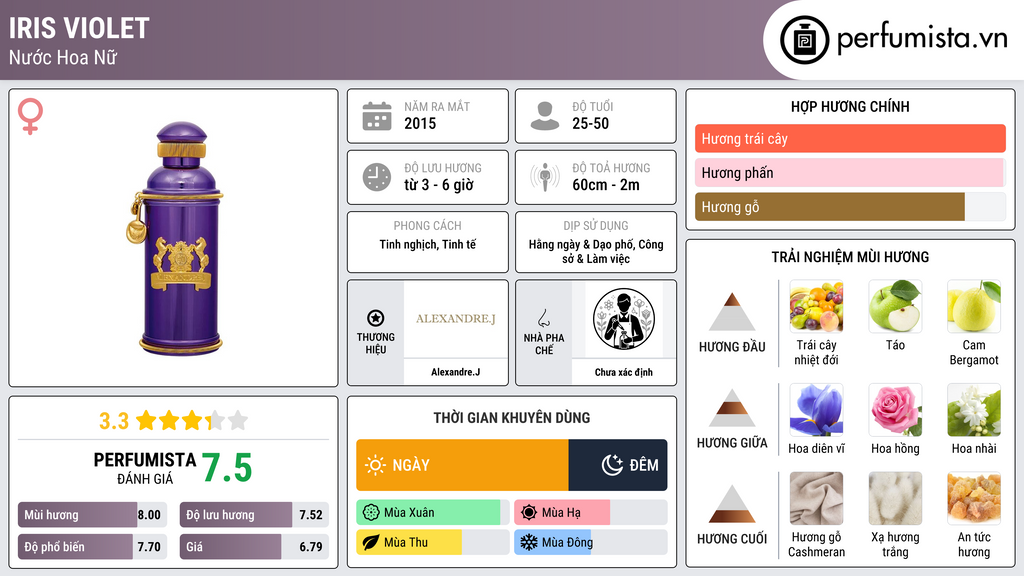Click the IRIS VIOLET title

(x=79, y=28)
